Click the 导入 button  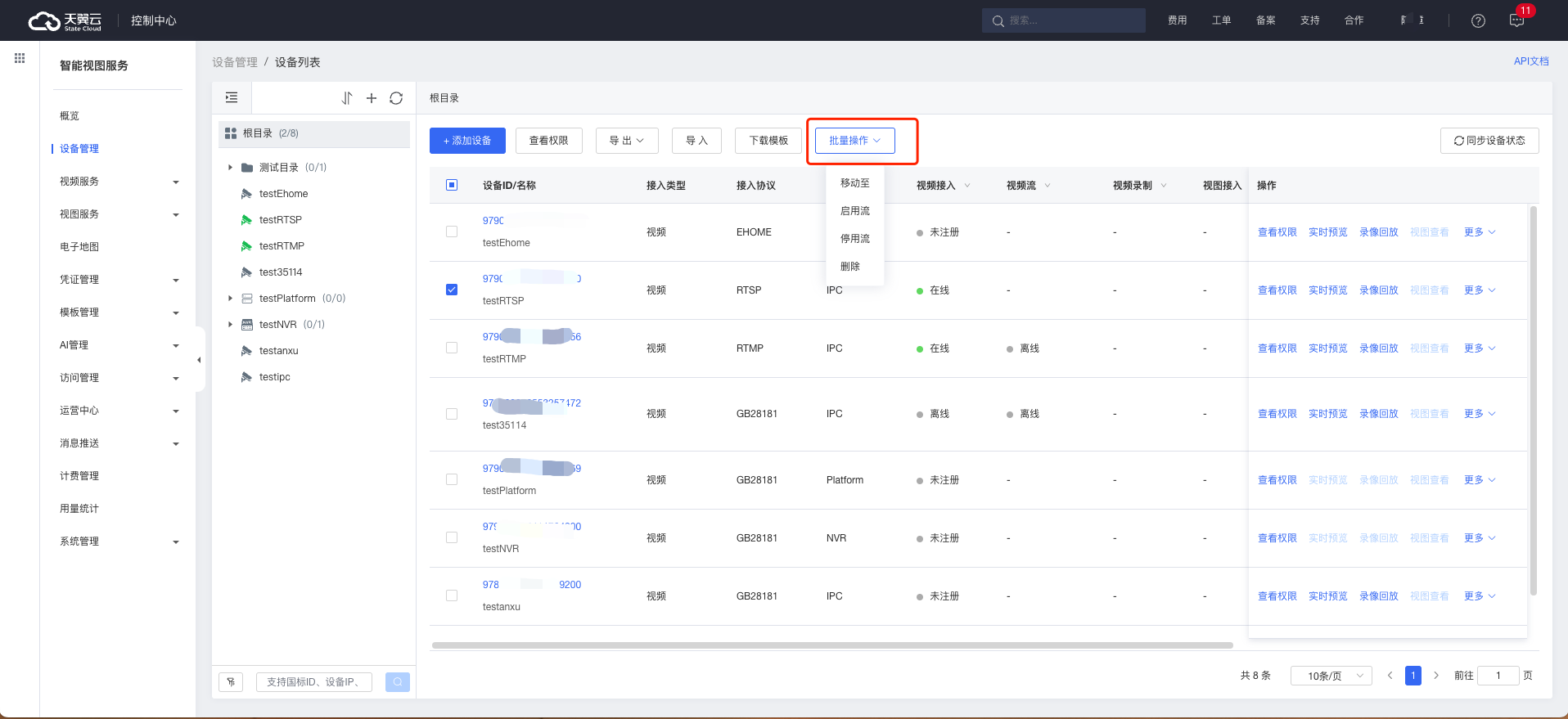click(x=696, y=141)
